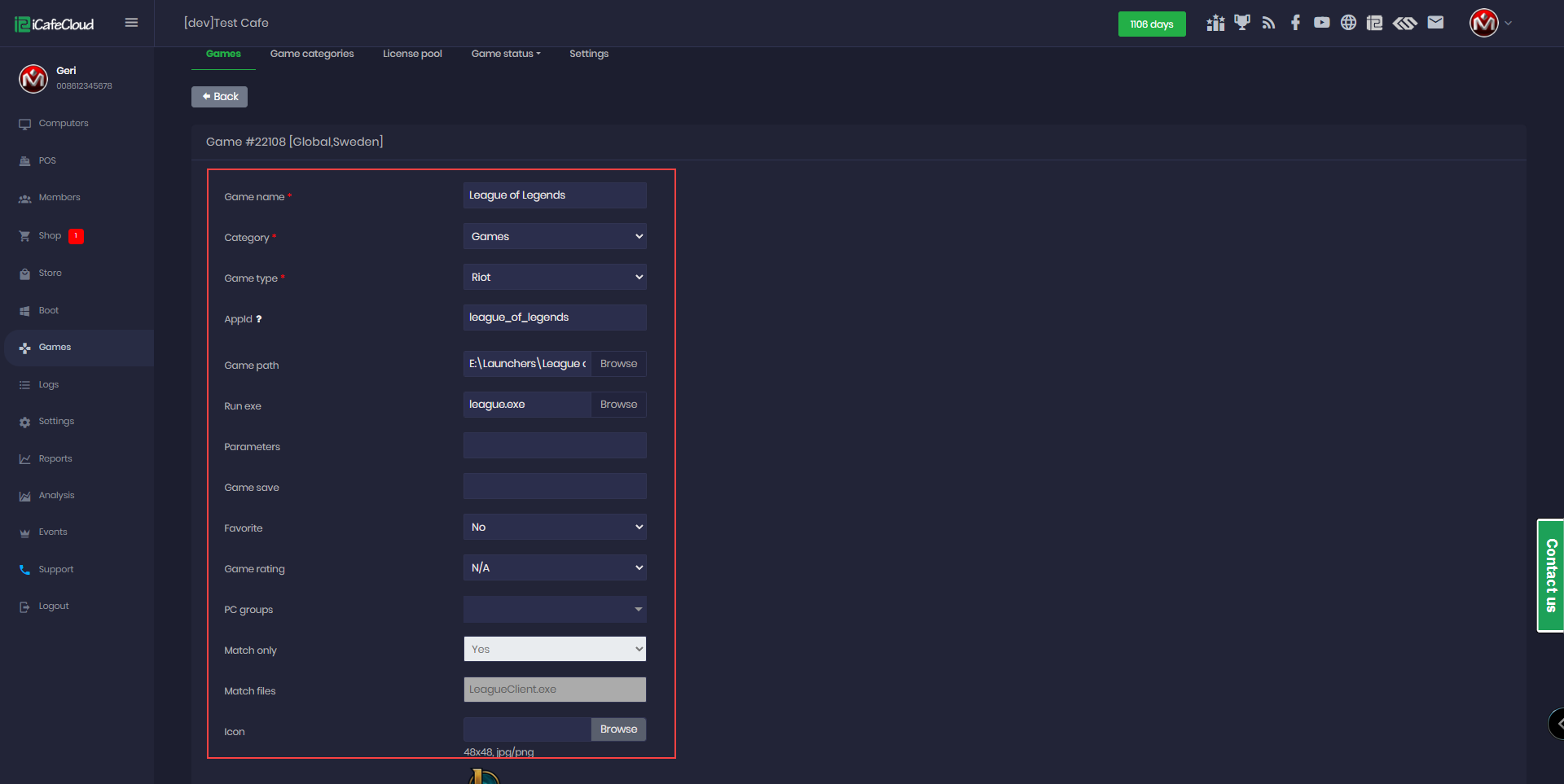Click the Game name input field
This screenshot has height=784, width=1564.
555,195
